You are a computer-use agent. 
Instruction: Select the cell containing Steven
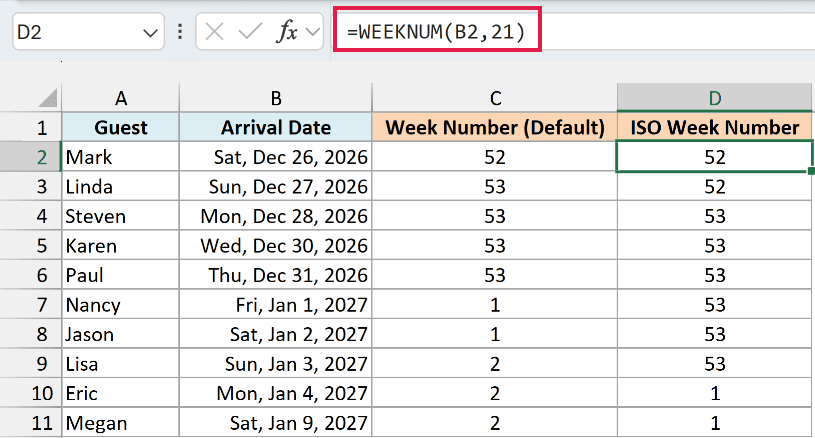[121, 216]
